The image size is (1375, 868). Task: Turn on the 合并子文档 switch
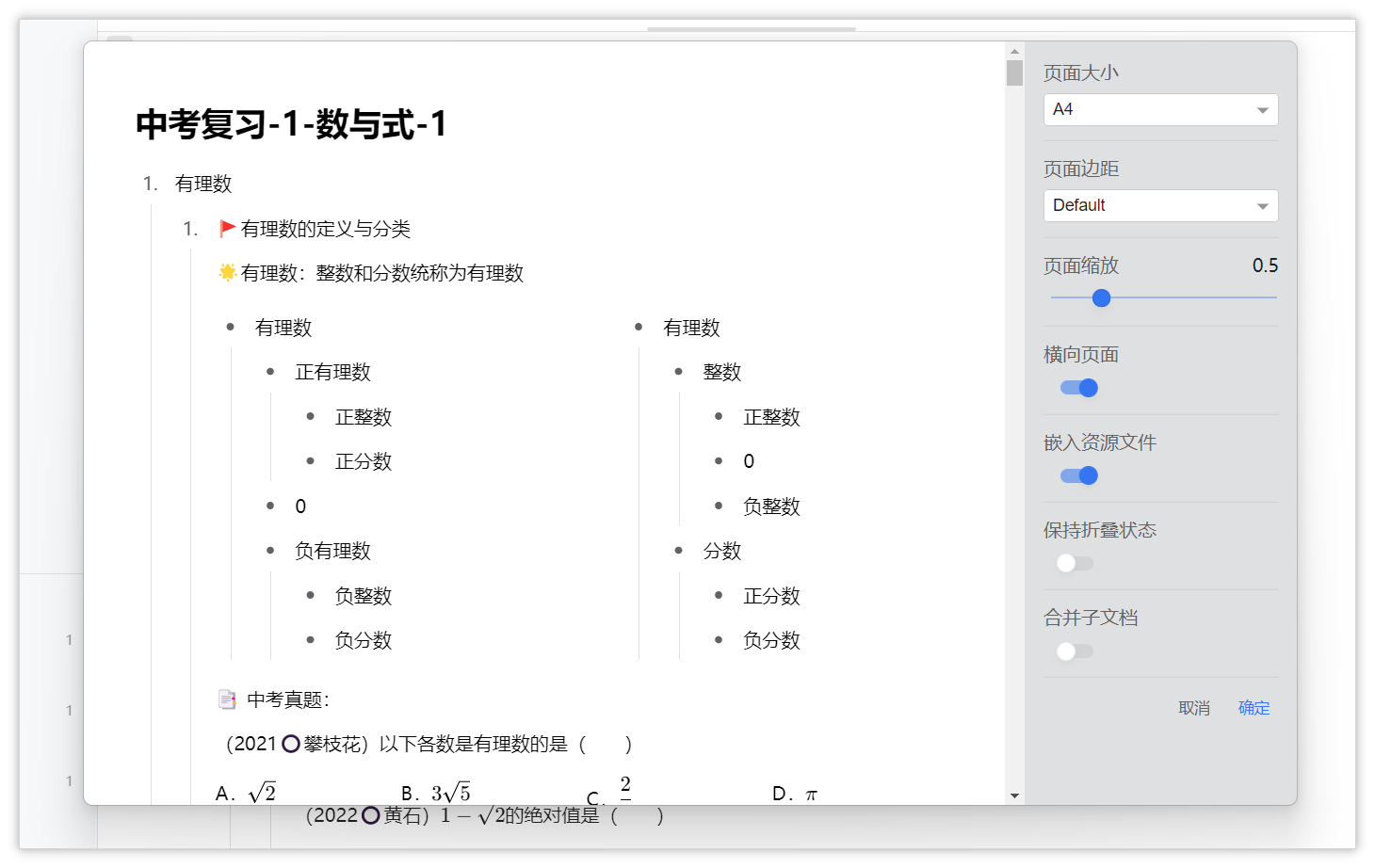point(1075,651)
